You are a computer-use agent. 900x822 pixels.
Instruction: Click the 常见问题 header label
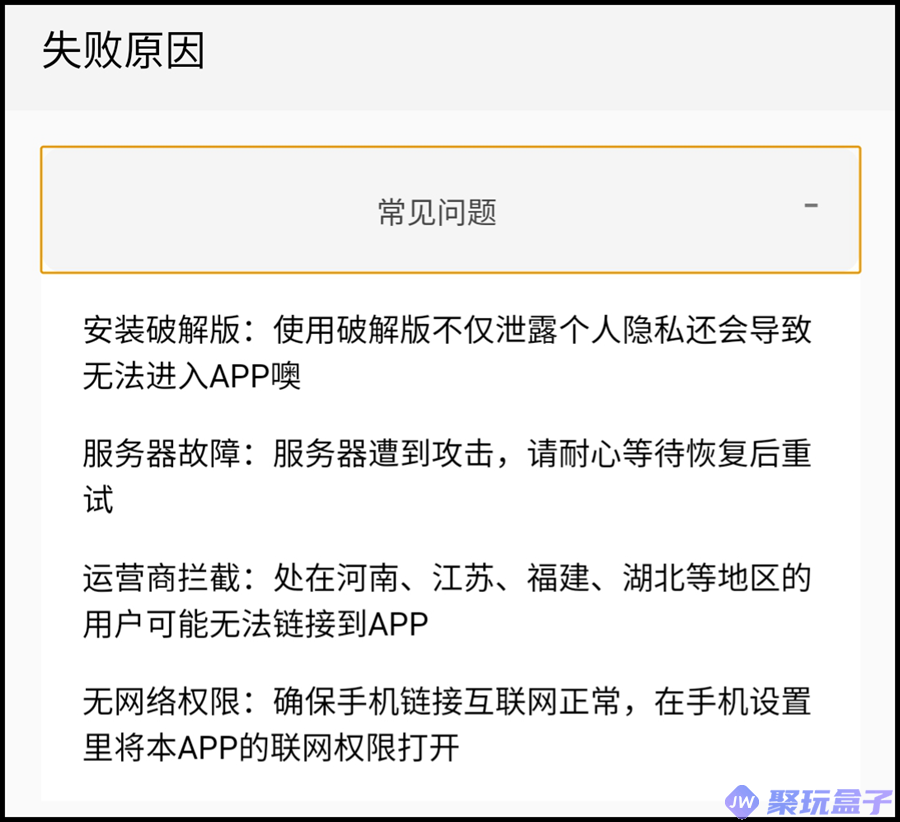[437, 212]
